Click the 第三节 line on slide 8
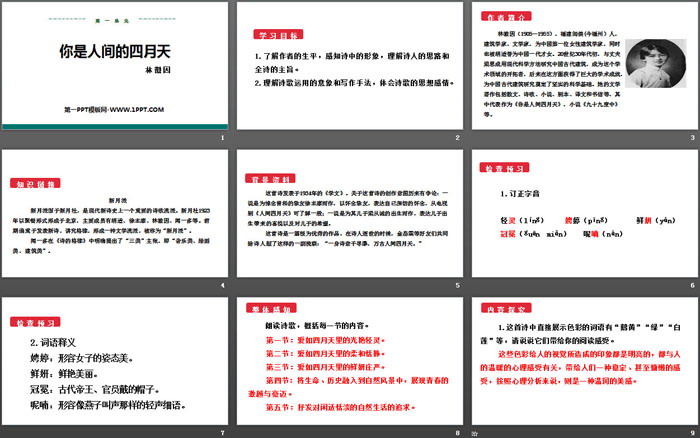This screenshot has width=700, height=438. tap(325, 367)
